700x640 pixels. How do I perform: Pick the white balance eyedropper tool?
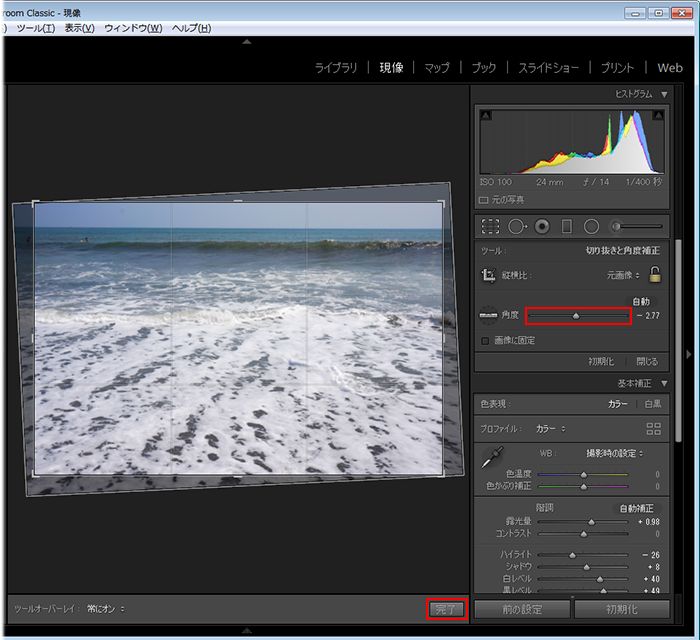[492, 457]
